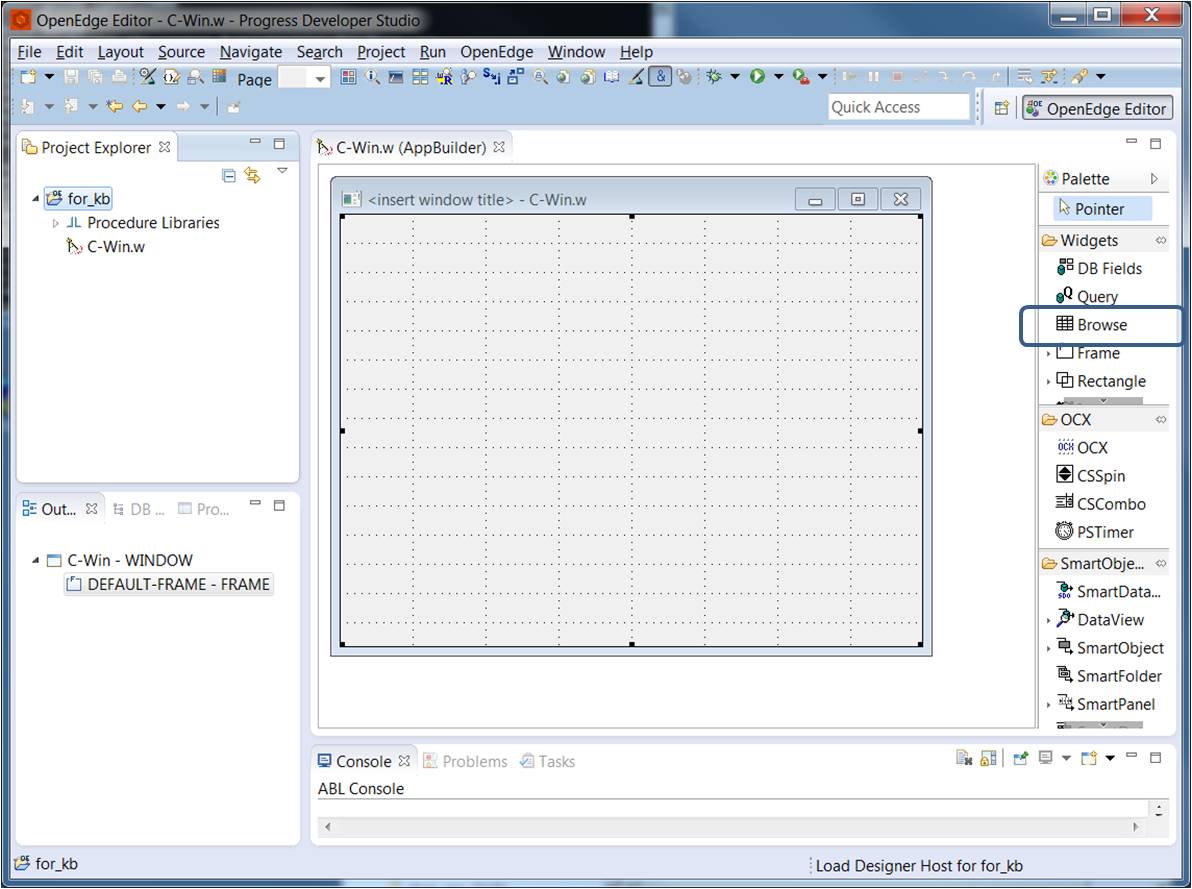
Task: Run the application with the green Run icon
Action: 757,76
